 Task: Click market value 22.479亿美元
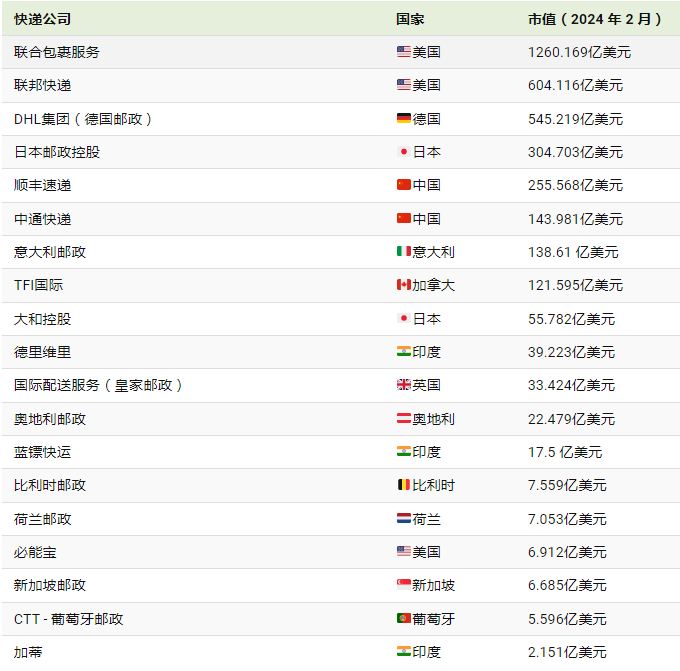[x=572, y=419]
